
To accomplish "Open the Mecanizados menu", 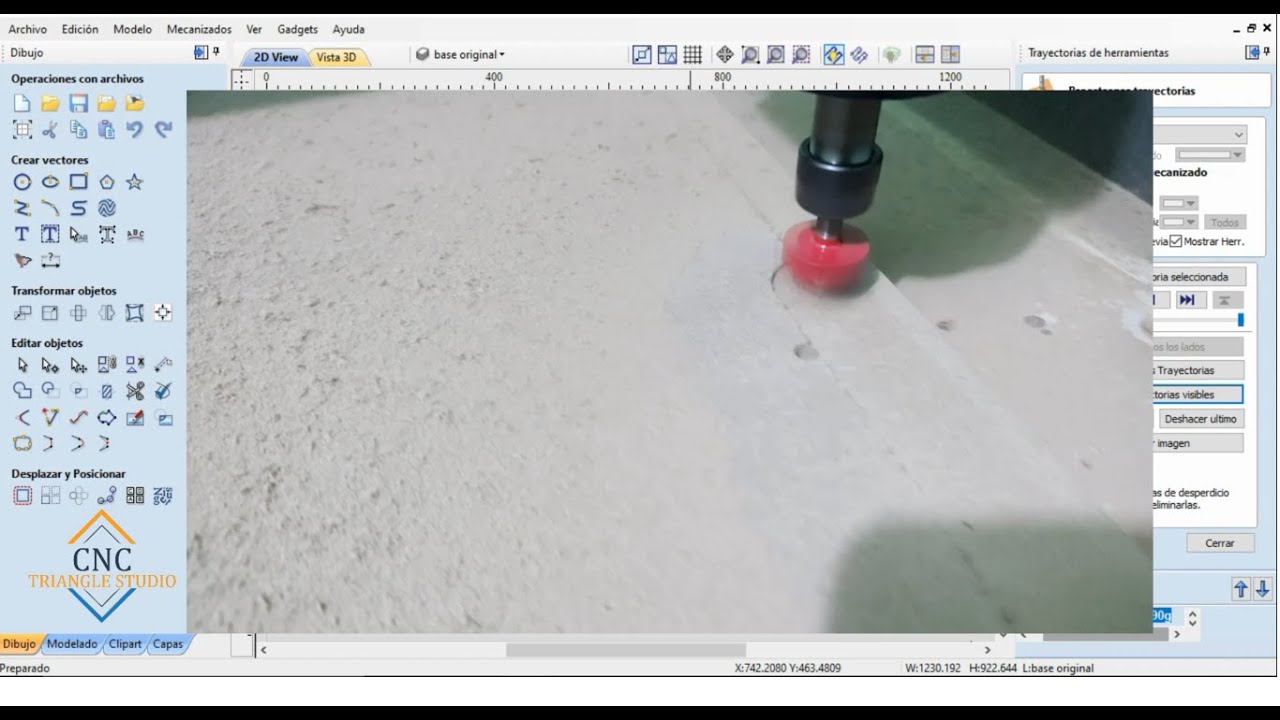I will pyautogui.click(x=199, y=29).
